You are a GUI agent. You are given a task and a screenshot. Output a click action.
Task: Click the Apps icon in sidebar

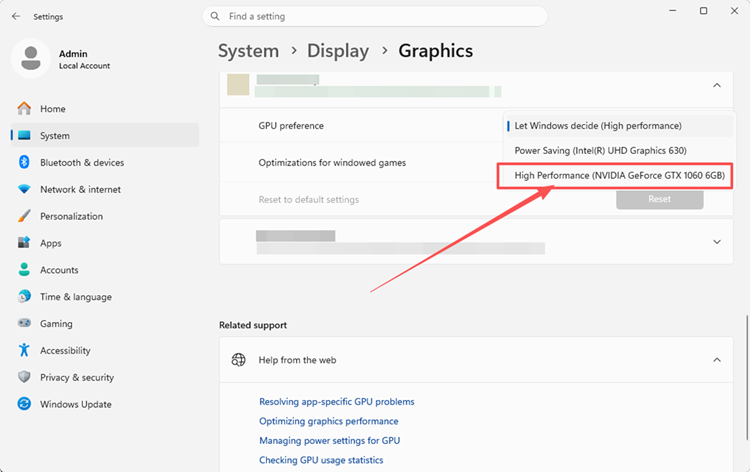[24, 243]
